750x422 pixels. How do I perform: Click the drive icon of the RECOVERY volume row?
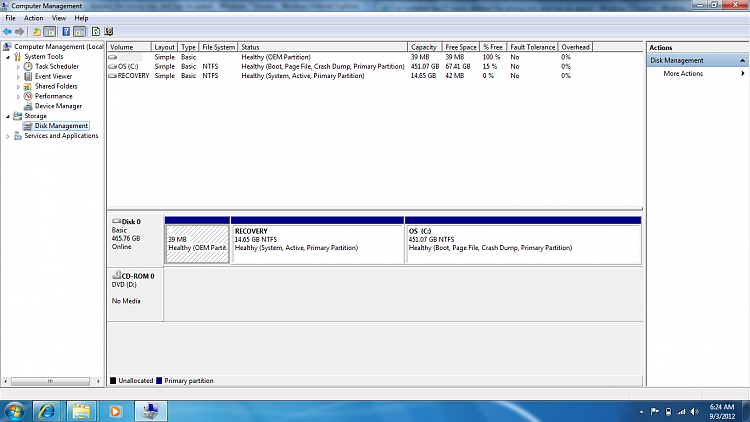point(112,76)
